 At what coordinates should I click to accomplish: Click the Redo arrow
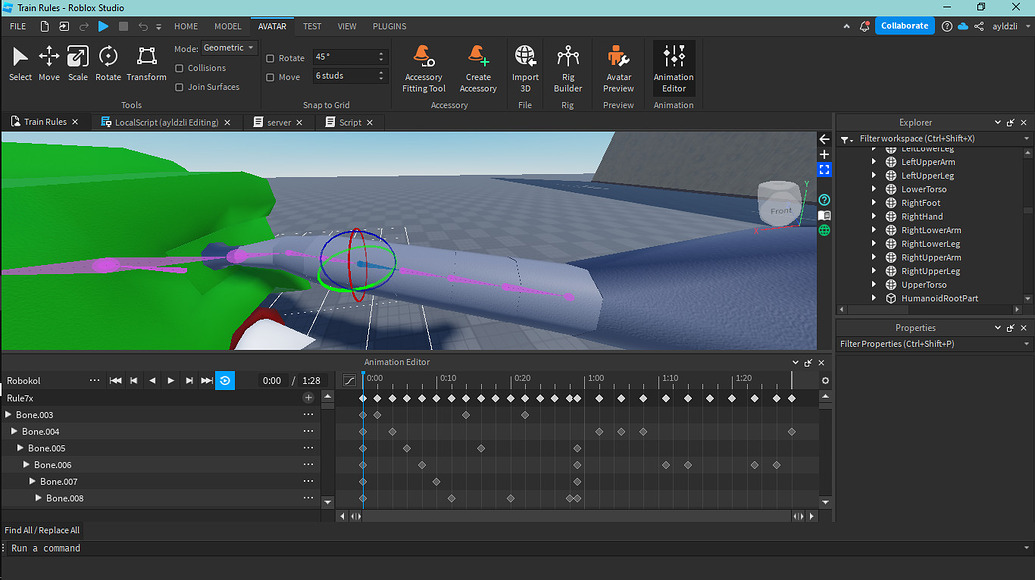84,26
